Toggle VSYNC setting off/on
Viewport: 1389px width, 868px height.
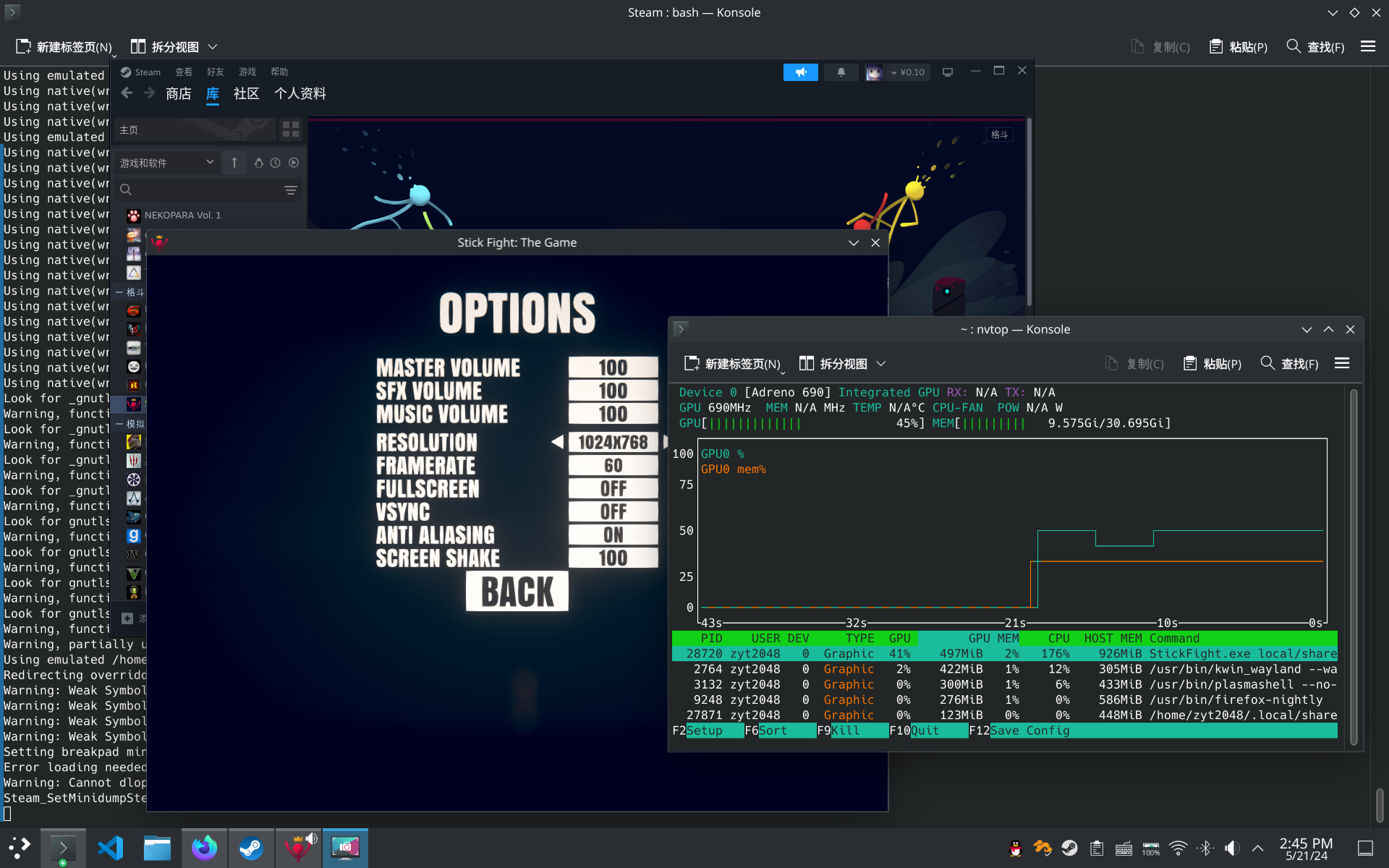(613, 512)
